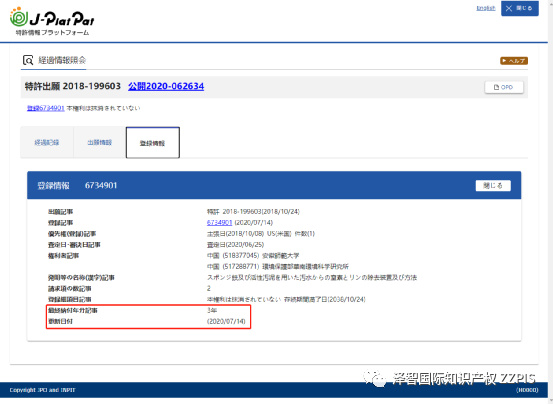Click the Copyright JPO and INPIT footer text

click(42, 390)
